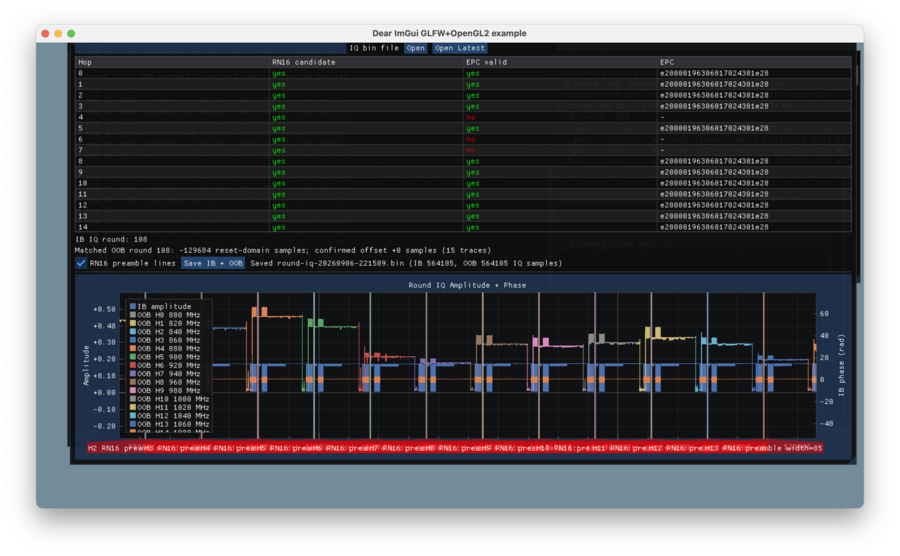900x556 pixels.
Task: Hide OOB H6 920 MHz trace in legend
Action: pos(165,366)
